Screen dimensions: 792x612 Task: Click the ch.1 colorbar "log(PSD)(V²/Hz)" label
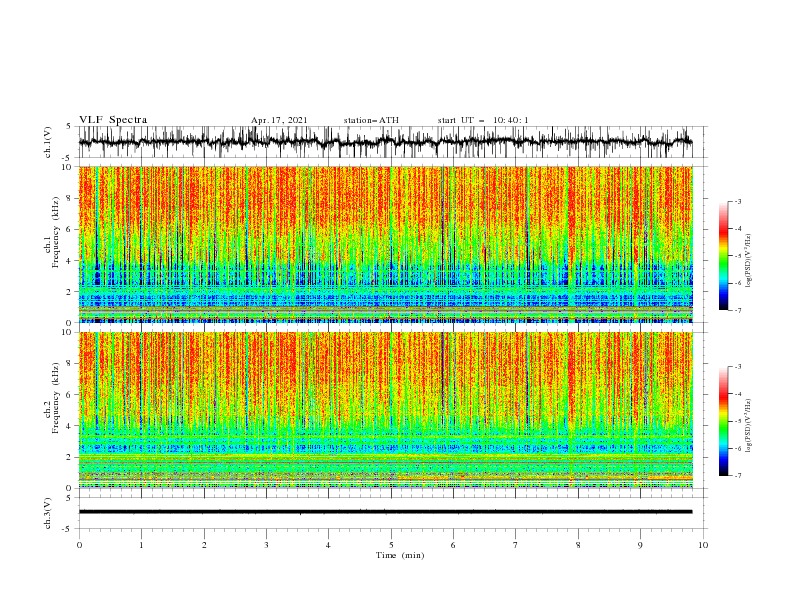(749, 261)
